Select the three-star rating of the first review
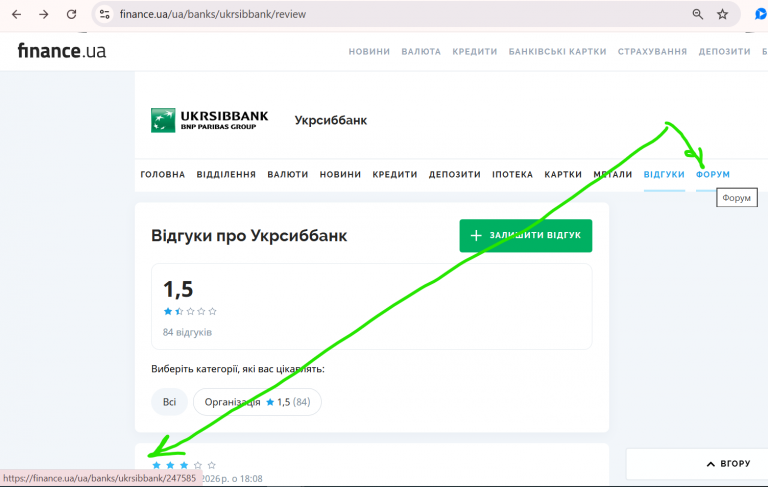The height and width of the screenshot is (487, 768). [184, 465]
